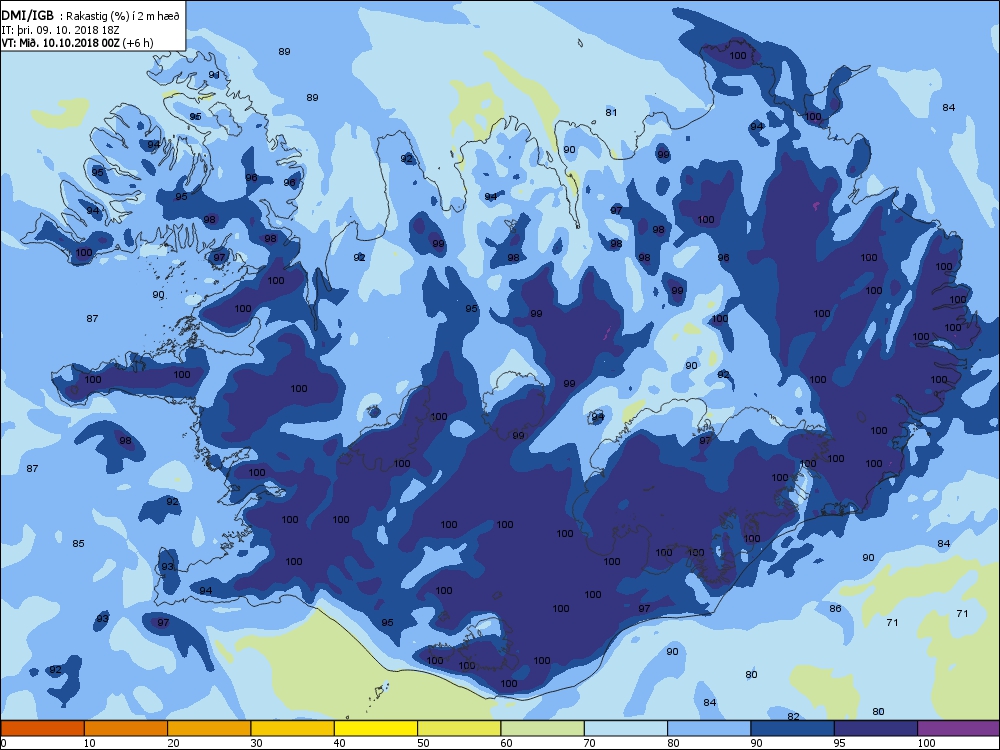
Task: Click the map value 82 near the bottom edge
Action: [x=793, y=716]
